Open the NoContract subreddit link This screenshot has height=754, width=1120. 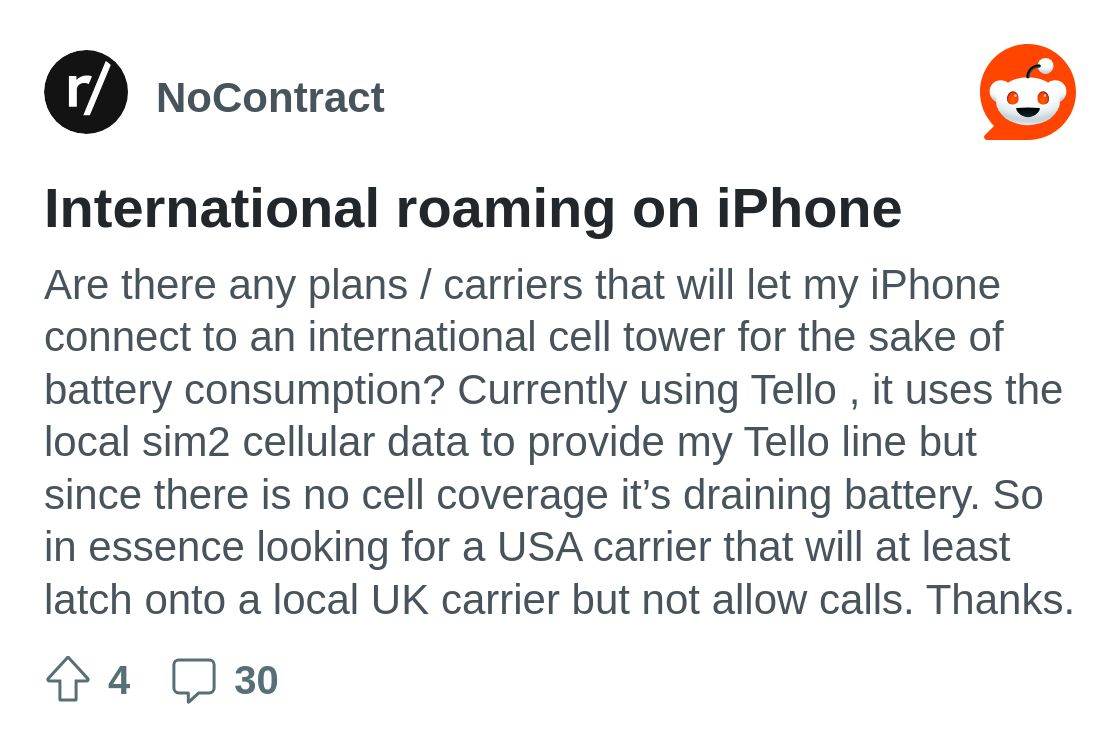(x=270, y=97)
